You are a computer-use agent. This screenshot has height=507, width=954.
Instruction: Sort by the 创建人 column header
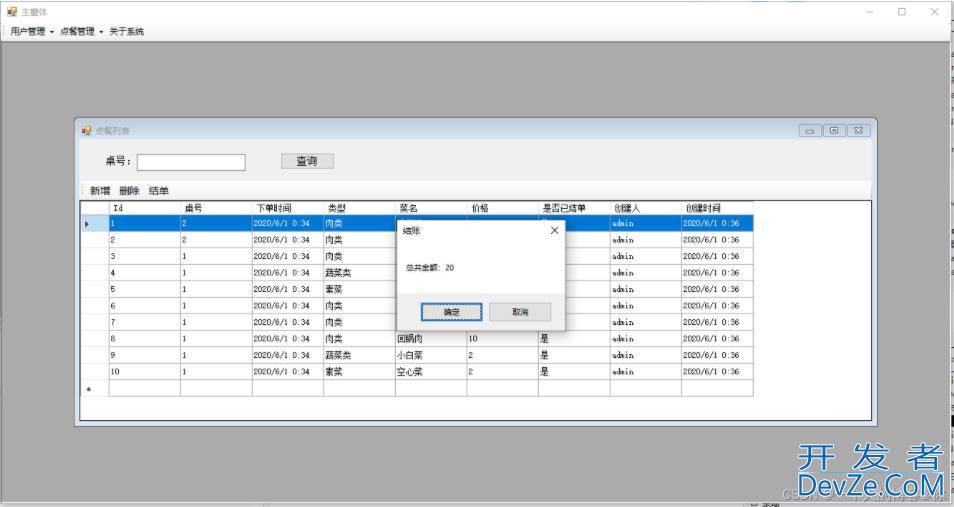pos(646,208)
